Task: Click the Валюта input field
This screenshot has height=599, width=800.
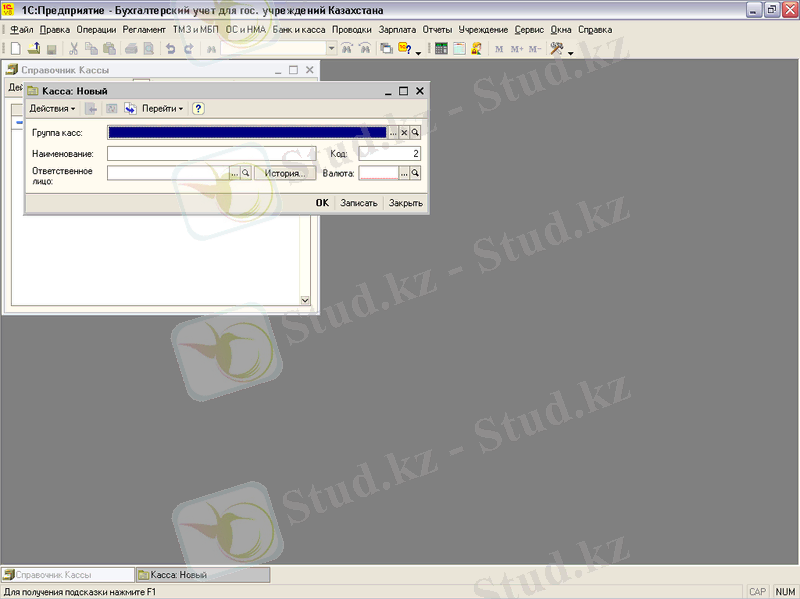Action: coord(378,173)
